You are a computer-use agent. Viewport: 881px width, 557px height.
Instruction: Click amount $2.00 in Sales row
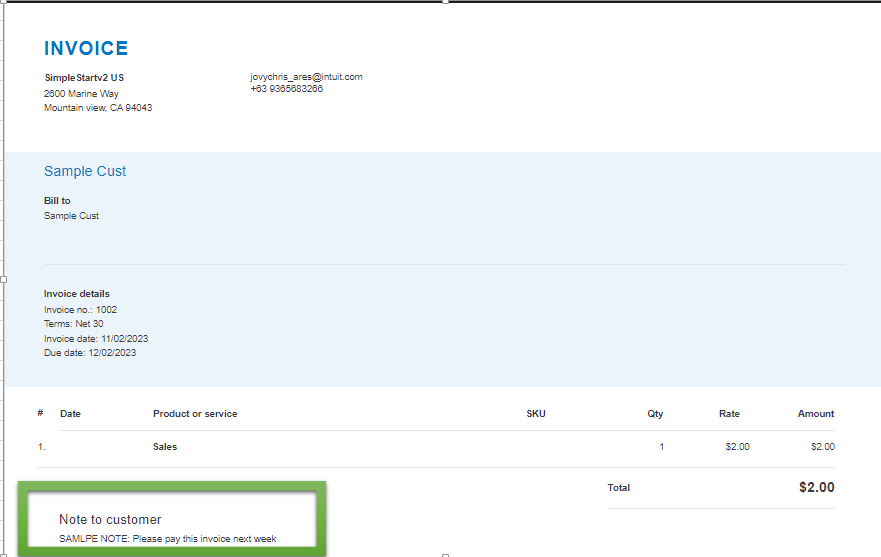(823, 447)
